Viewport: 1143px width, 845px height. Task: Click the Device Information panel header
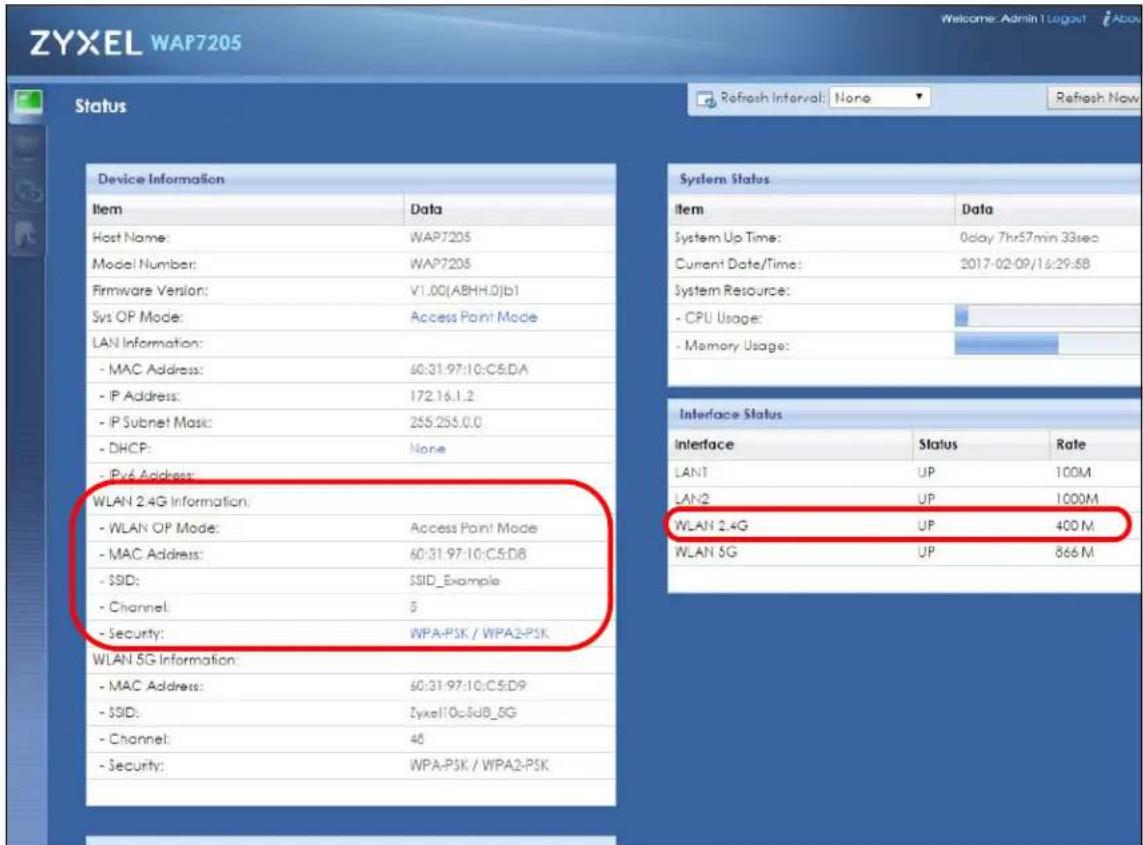[x=351, y=179]
